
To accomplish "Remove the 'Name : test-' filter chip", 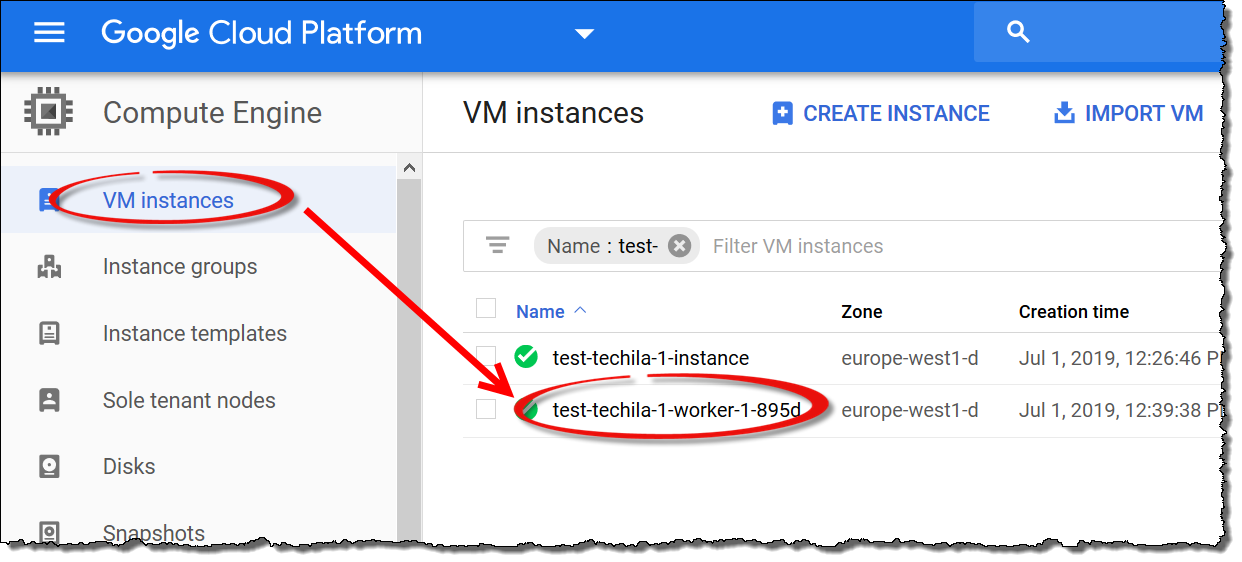I will 679,246.
